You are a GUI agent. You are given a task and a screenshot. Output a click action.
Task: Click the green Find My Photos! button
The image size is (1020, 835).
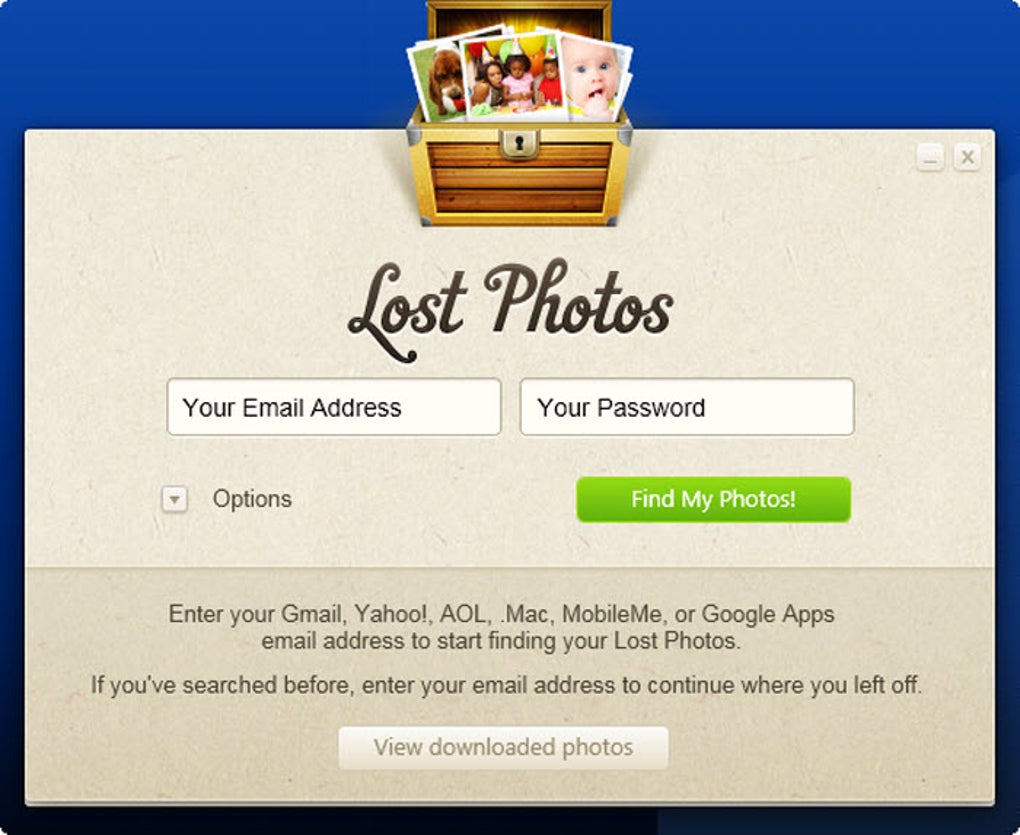click(714, 499)
